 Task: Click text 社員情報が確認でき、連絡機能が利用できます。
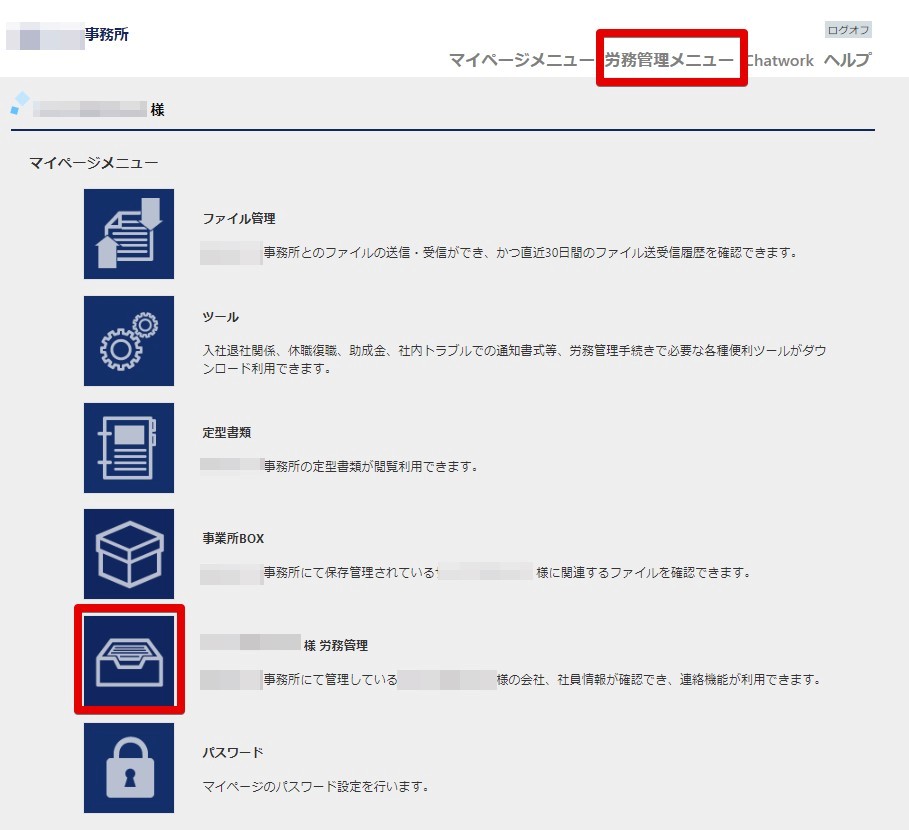(689, 679)
